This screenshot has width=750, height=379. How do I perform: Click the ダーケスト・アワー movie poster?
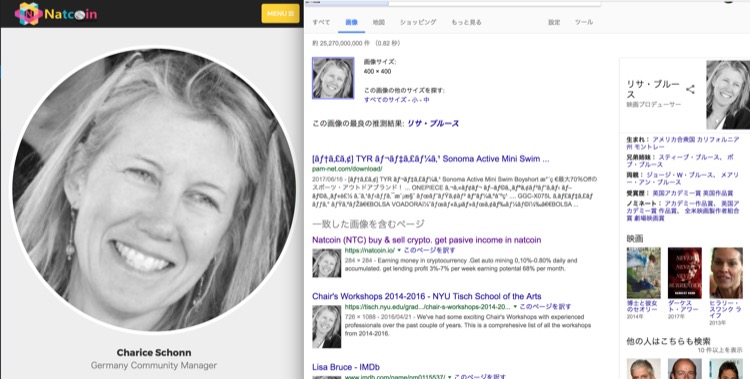pos(685,273)
